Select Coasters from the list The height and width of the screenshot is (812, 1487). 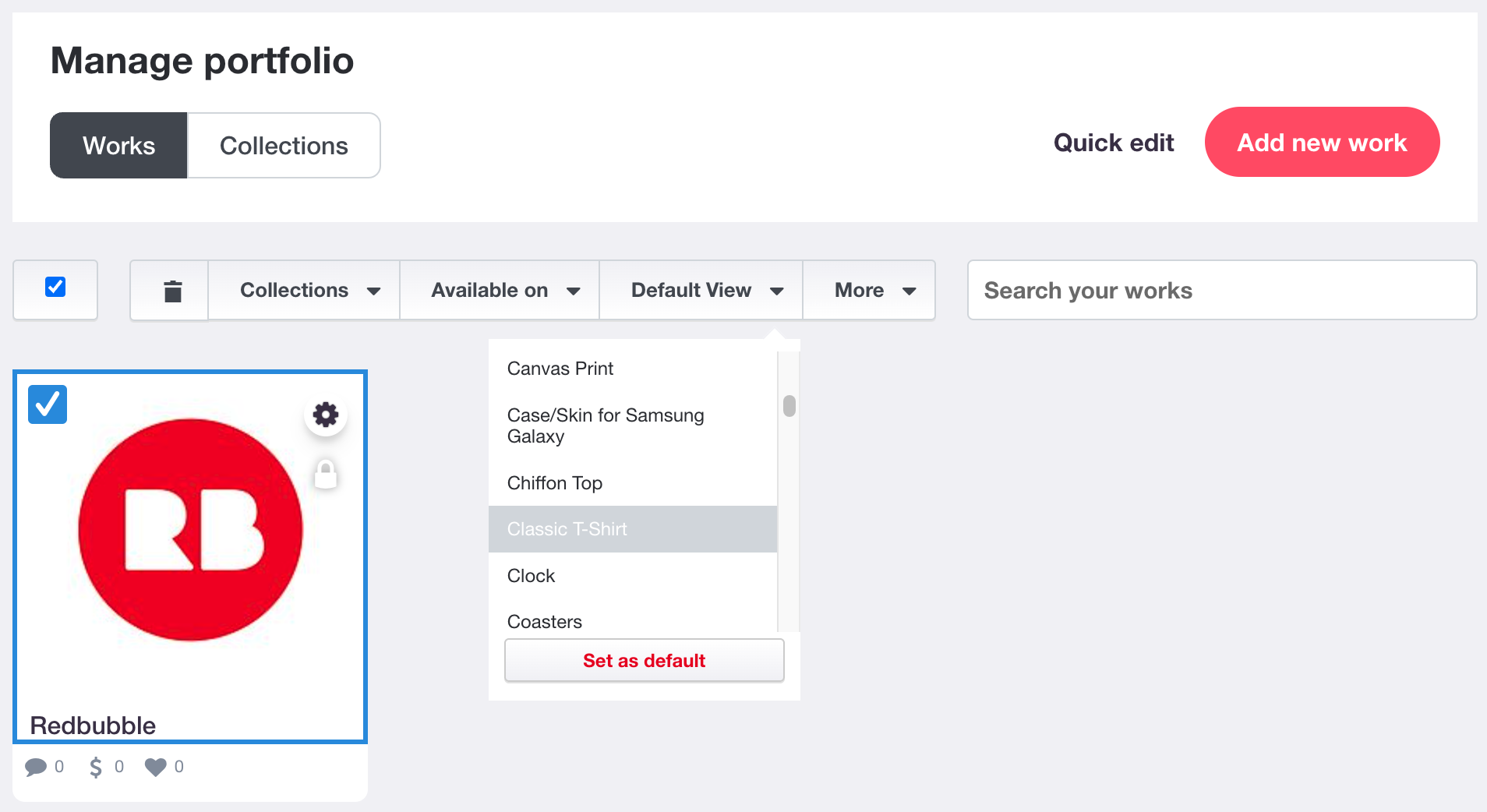(633, 621)
